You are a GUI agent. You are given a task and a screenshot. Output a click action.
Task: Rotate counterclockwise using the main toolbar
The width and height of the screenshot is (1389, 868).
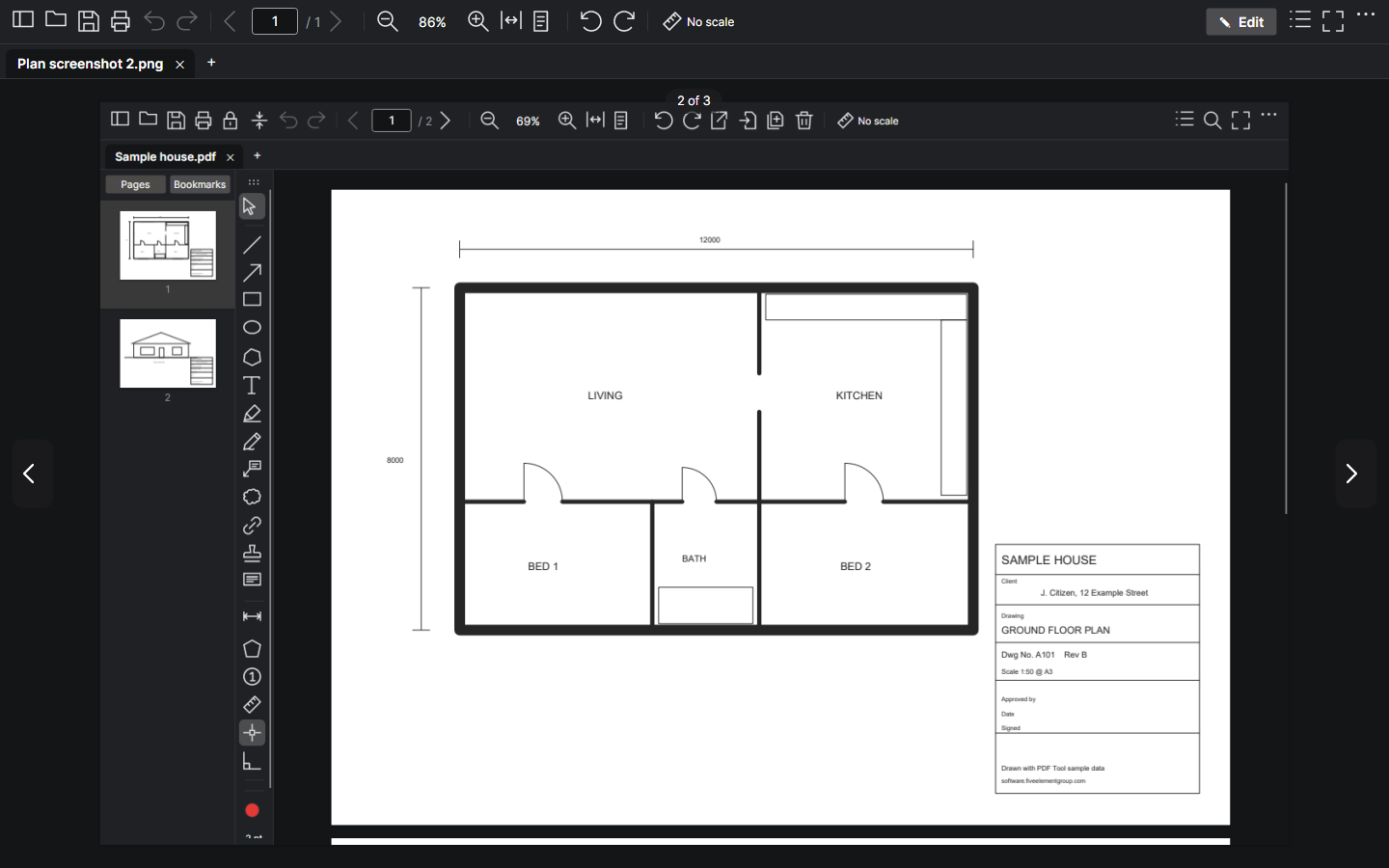590,21
